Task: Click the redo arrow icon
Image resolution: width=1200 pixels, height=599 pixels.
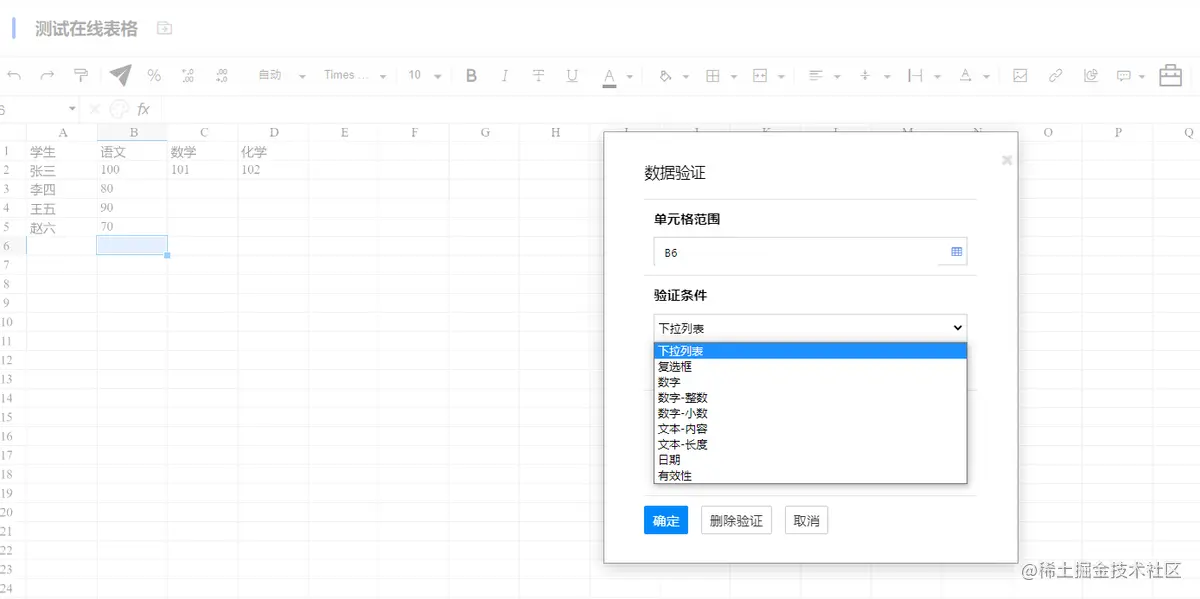Action: pos(47,76)
